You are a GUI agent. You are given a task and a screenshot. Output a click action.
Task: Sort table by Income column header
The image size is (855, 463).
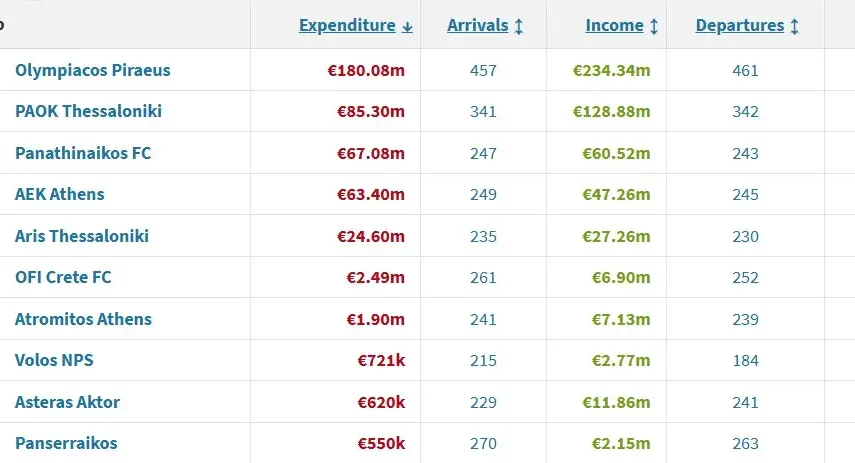pos(614,26)
